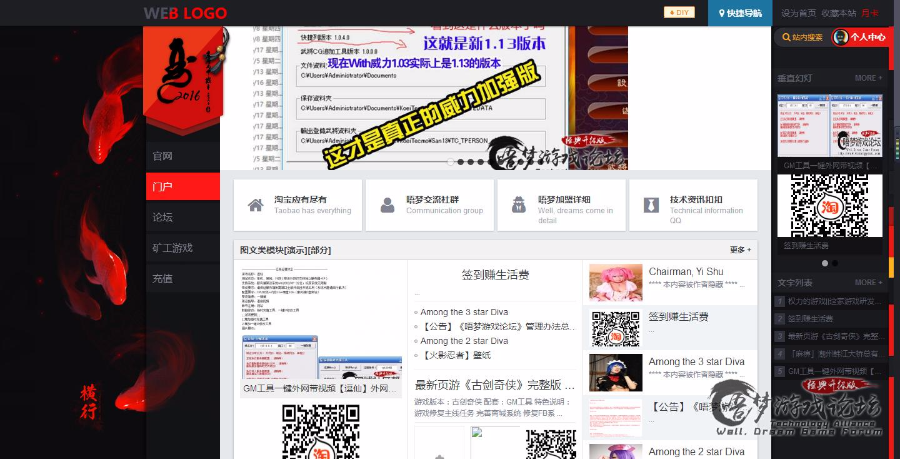Open the 【火影忍者】壁纸 bullet link
This screenshot has width=900, height=459.
click(x=455, y=355)
